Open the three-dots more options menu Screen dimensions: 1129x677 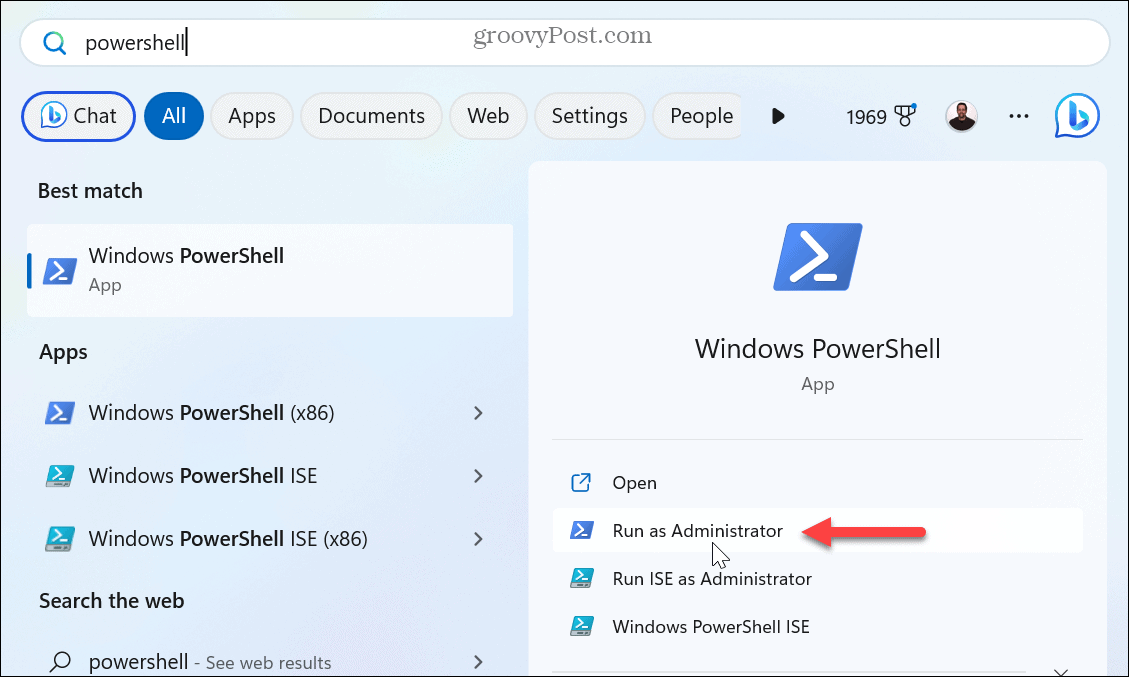coord(1019,116)
